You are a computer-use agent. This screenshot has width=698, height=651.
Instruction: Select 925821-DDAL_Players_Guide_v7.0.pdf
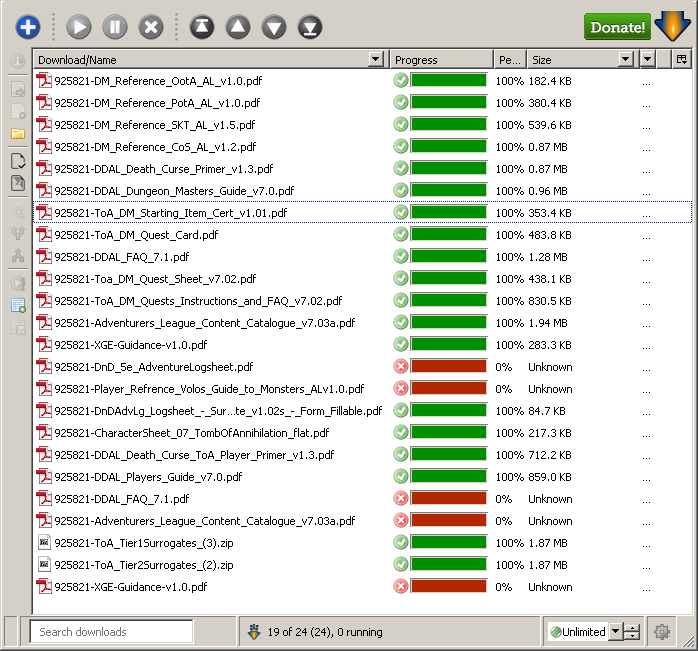tap(362, 477)
